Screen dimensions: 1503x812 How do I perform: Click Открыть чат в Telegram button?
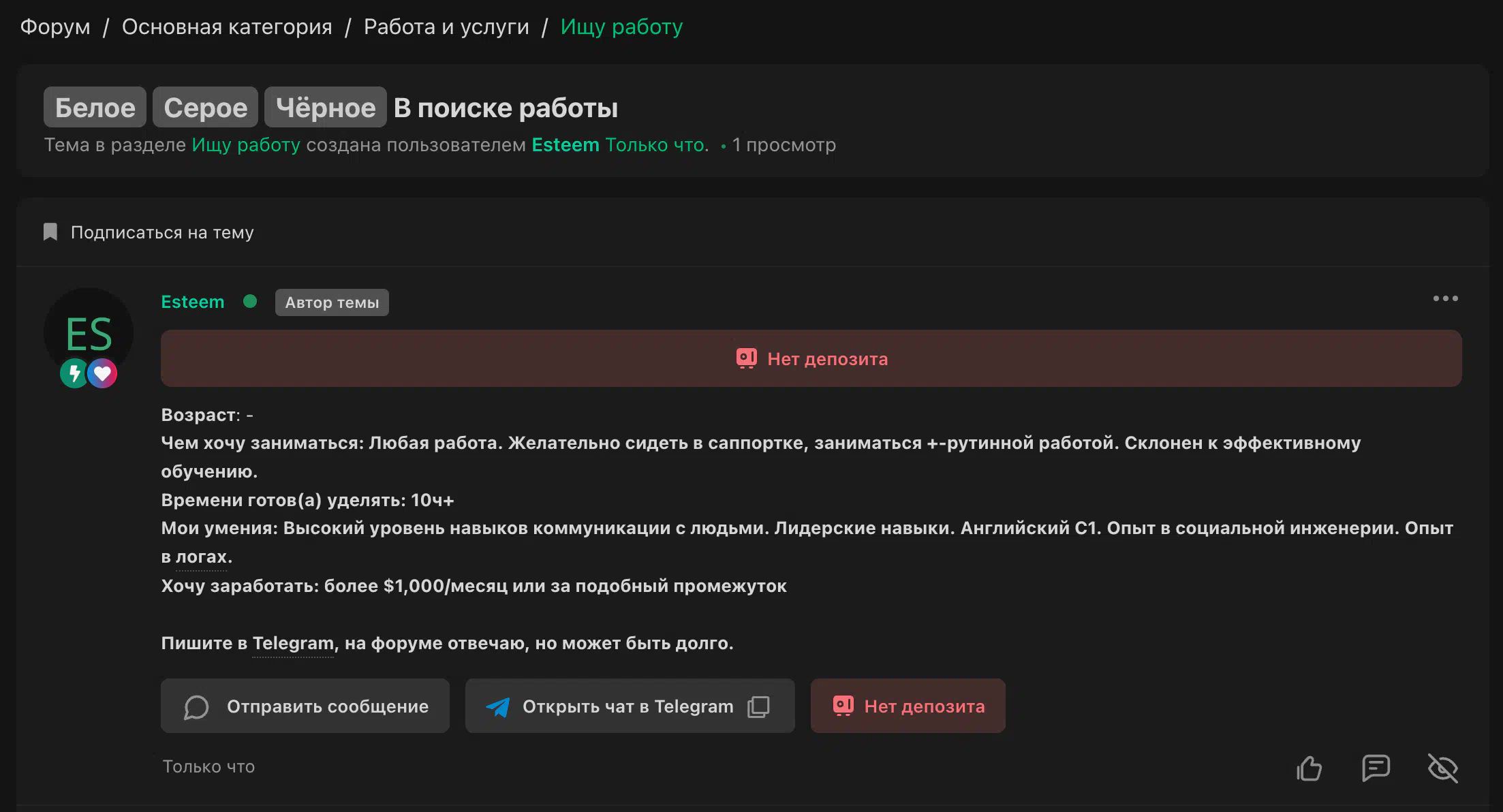630,706
